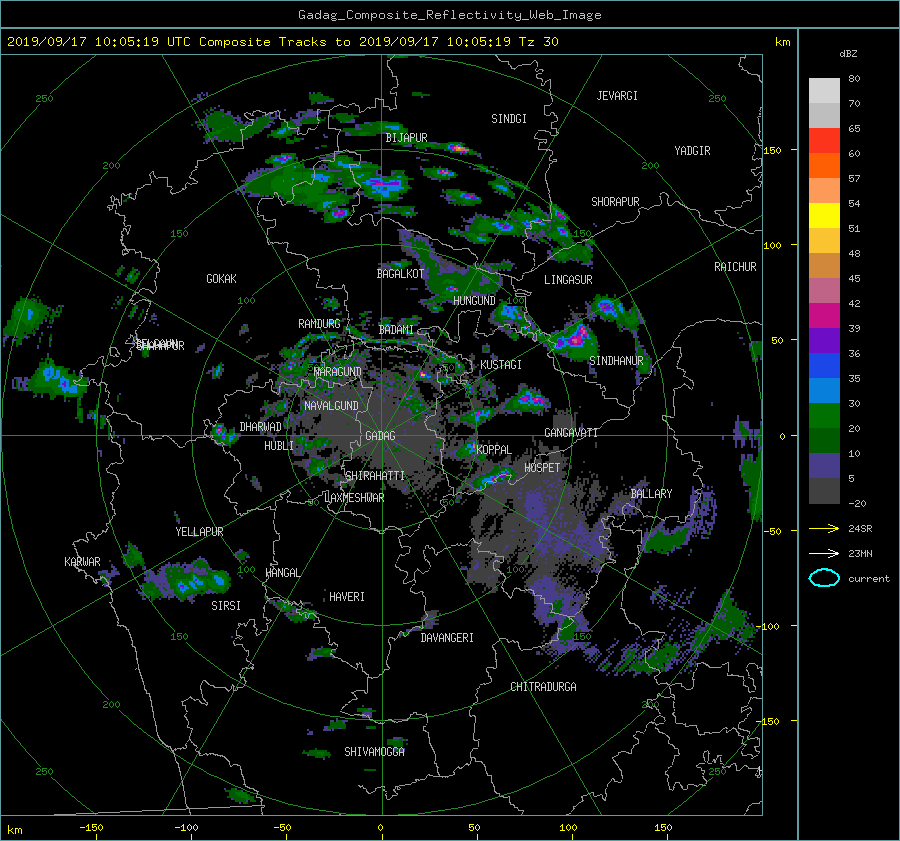Click the cyan 'current' ellipse legend icon
This screenshot has width=900, height=841.
point(824,578)
